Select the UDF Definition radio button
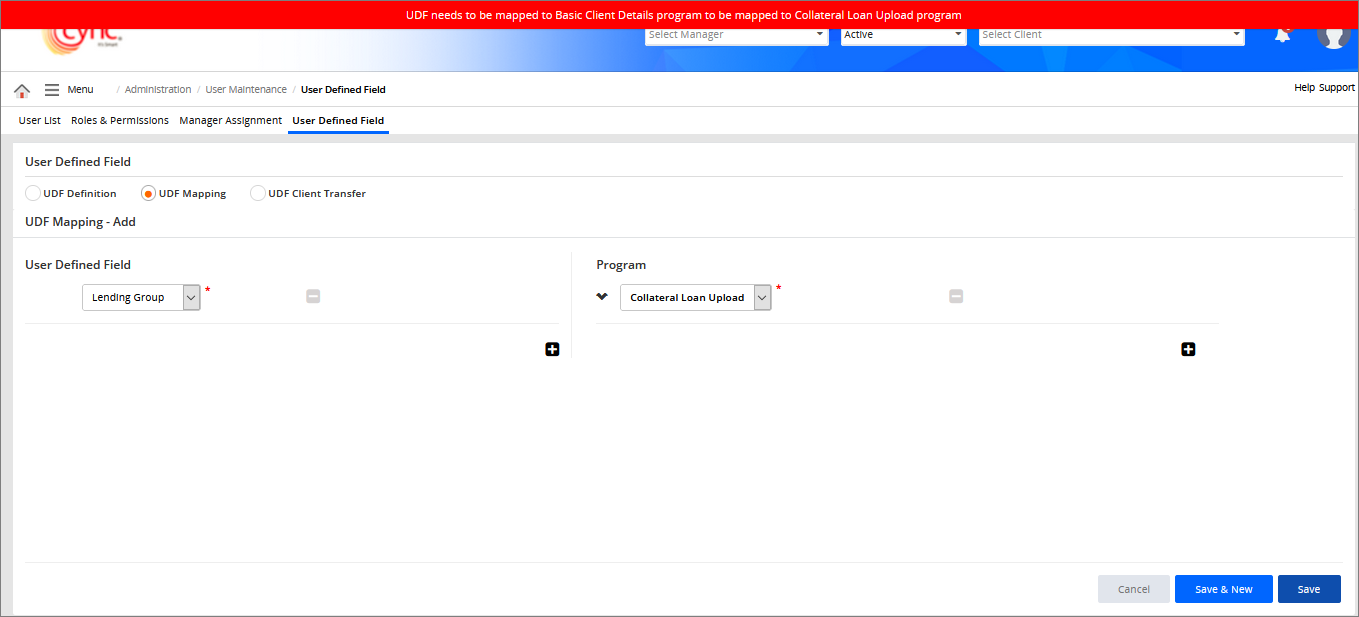 (33, 193)
